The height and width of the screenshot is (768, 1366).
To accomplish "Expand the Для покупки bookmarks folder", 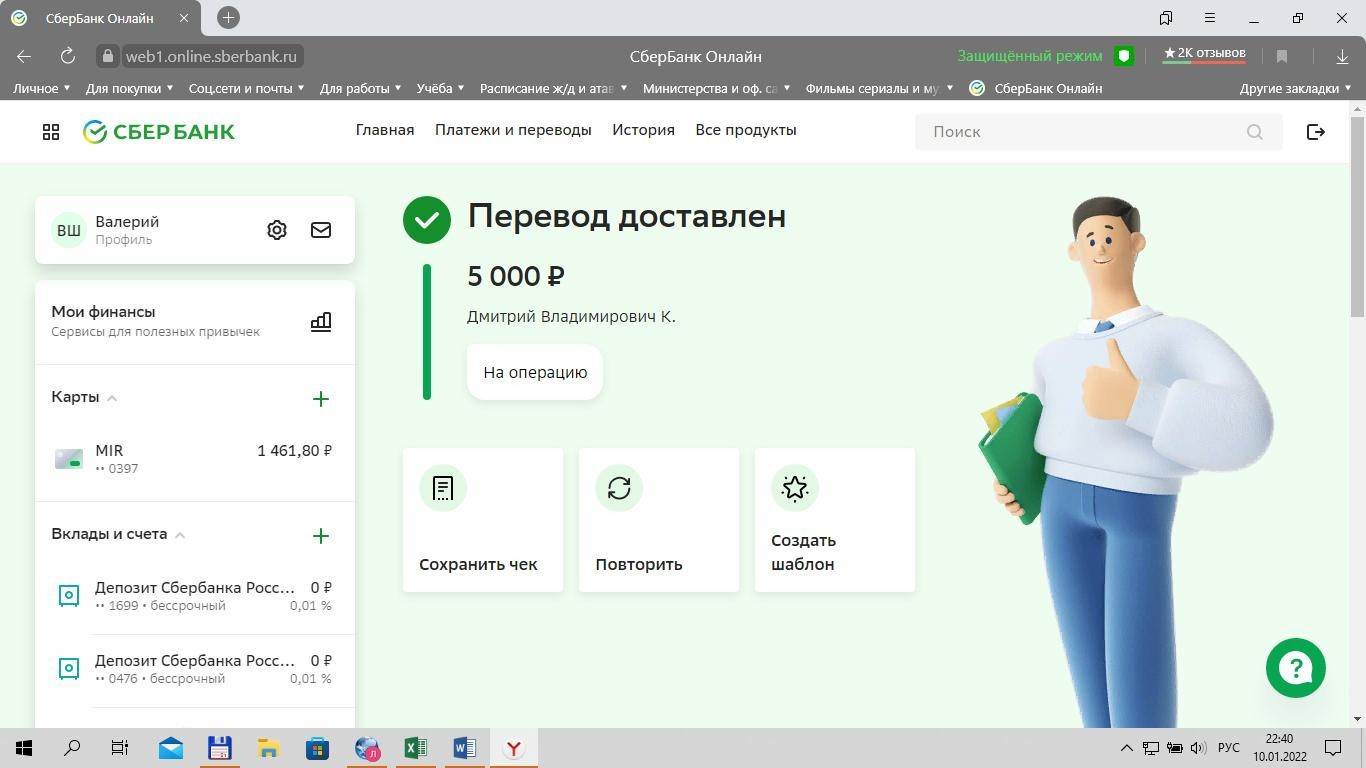I will [x=129, y=88].
